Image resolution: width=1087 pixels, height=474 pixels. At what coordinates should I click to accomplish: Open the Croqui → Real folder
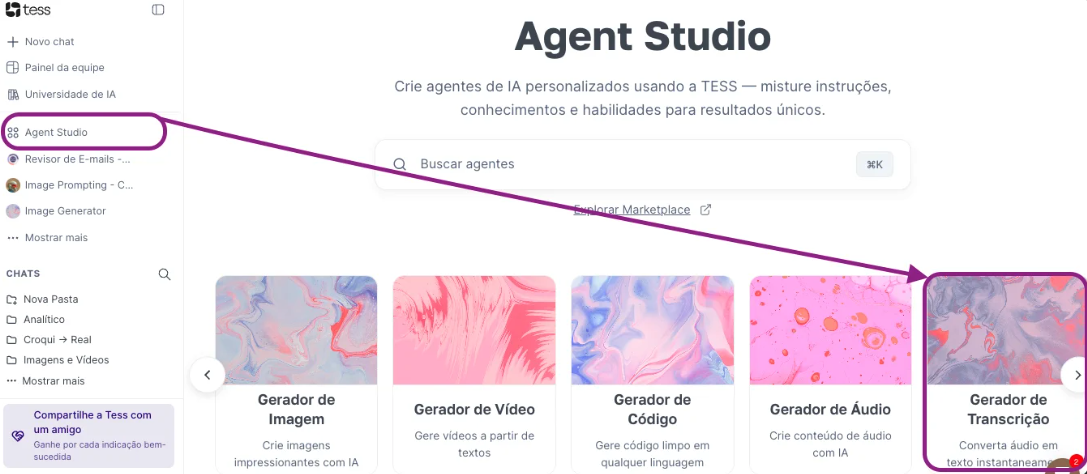tap(49, 340)
